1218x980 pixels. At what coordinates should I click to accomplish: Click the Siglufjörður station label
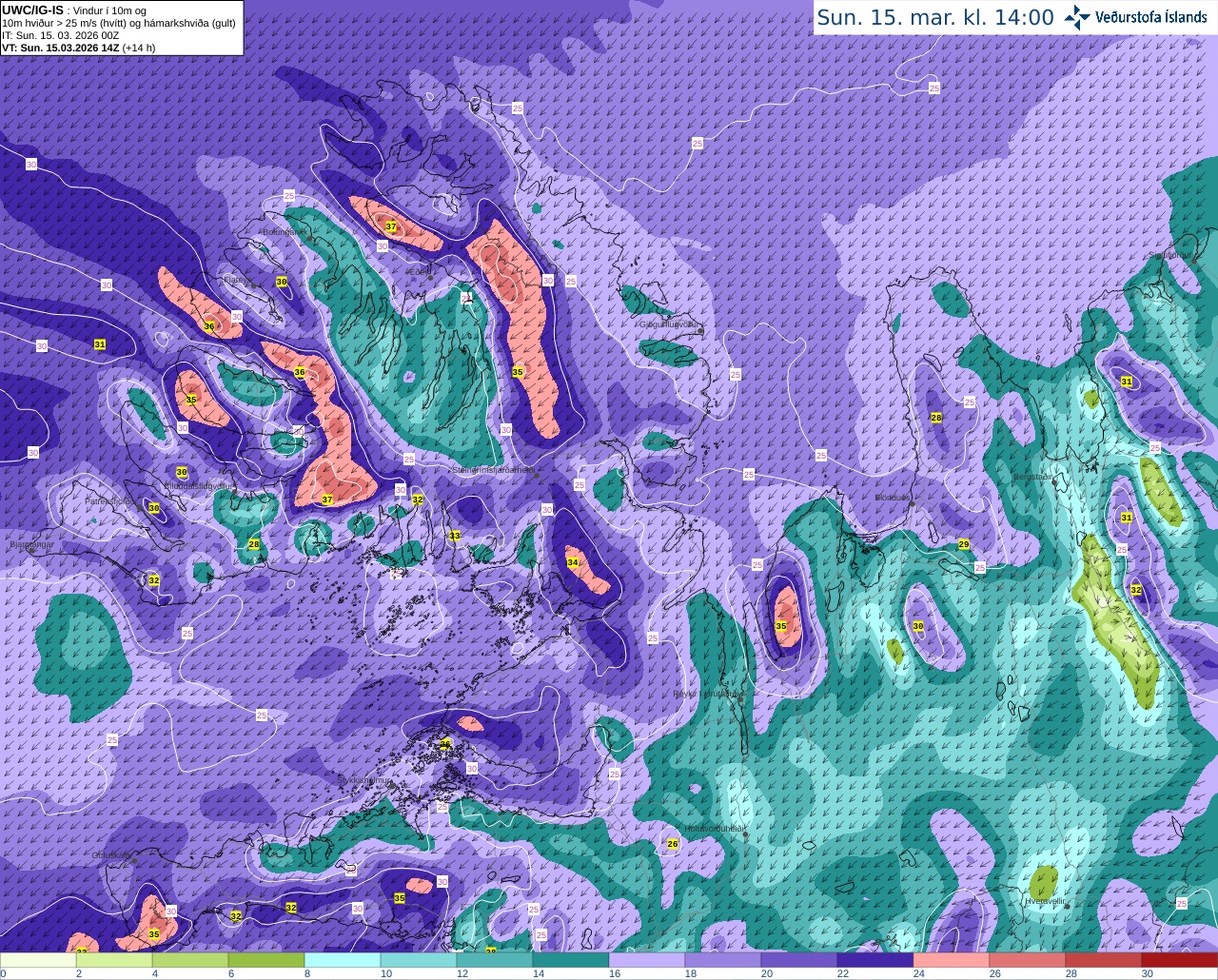[1169, 255]
